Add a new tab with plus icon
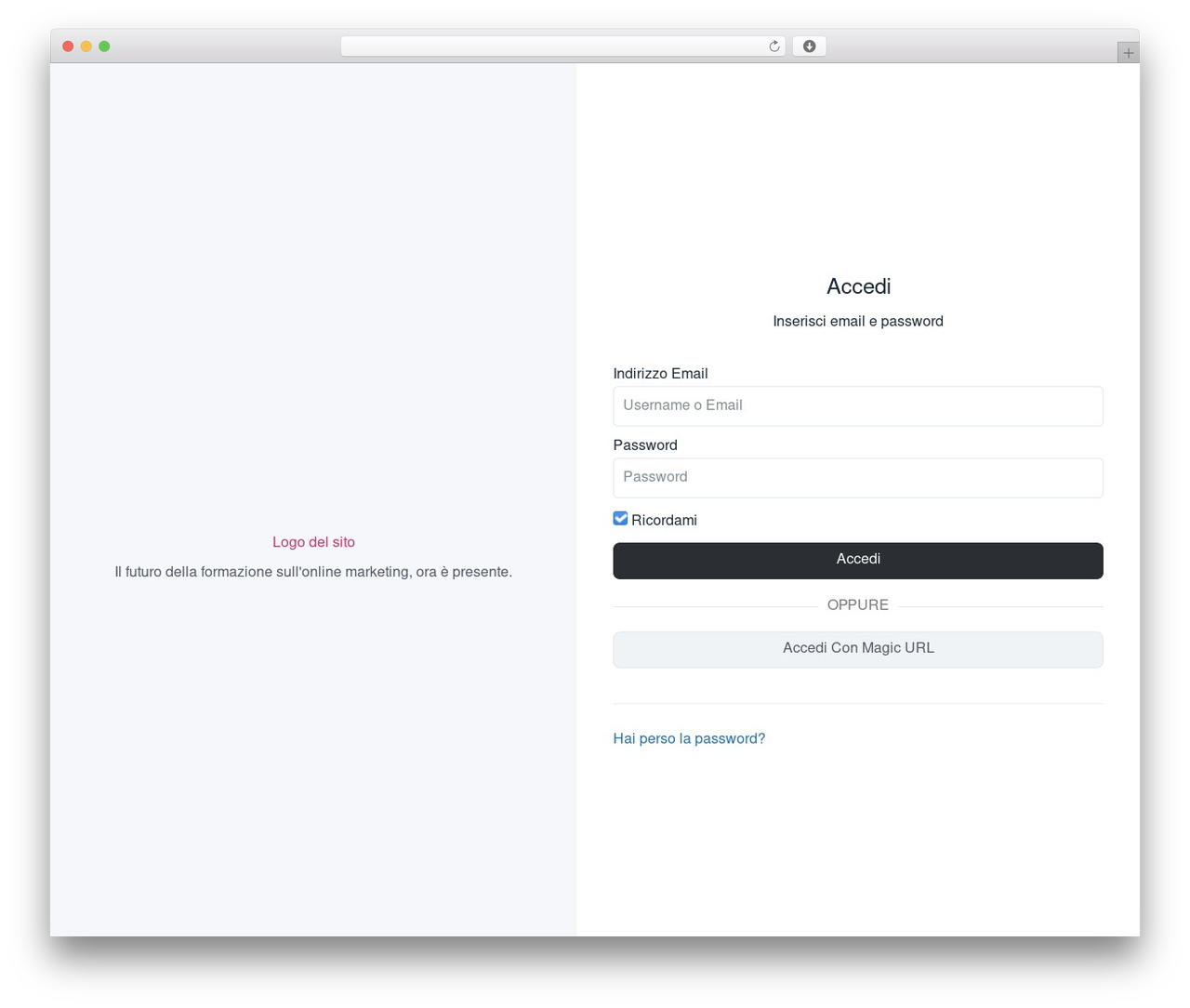Viewport: 1190px width, 1008px height. point(1128,53)
